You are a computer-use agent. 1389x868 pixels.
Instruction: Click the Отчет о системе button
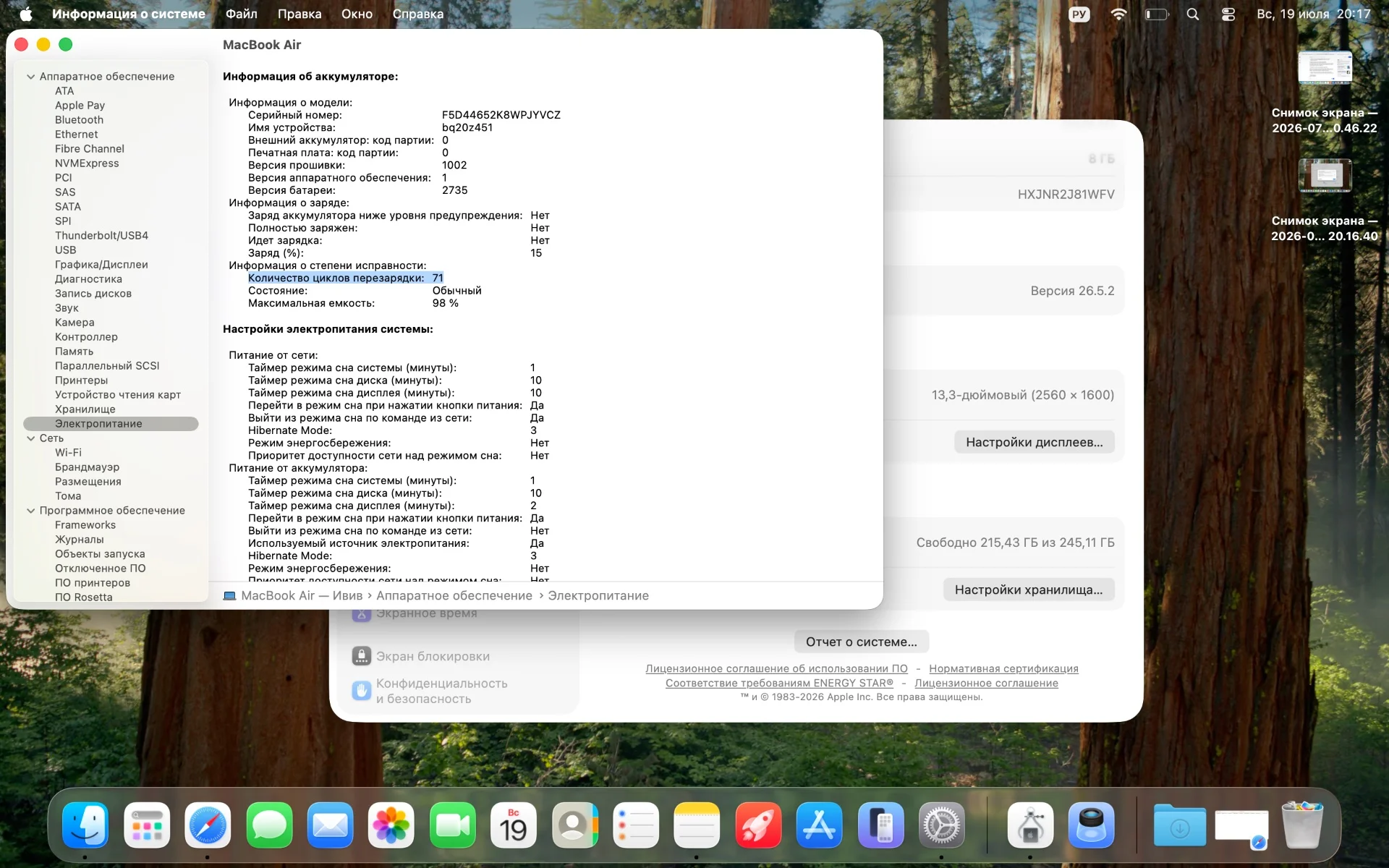[862, 642]
